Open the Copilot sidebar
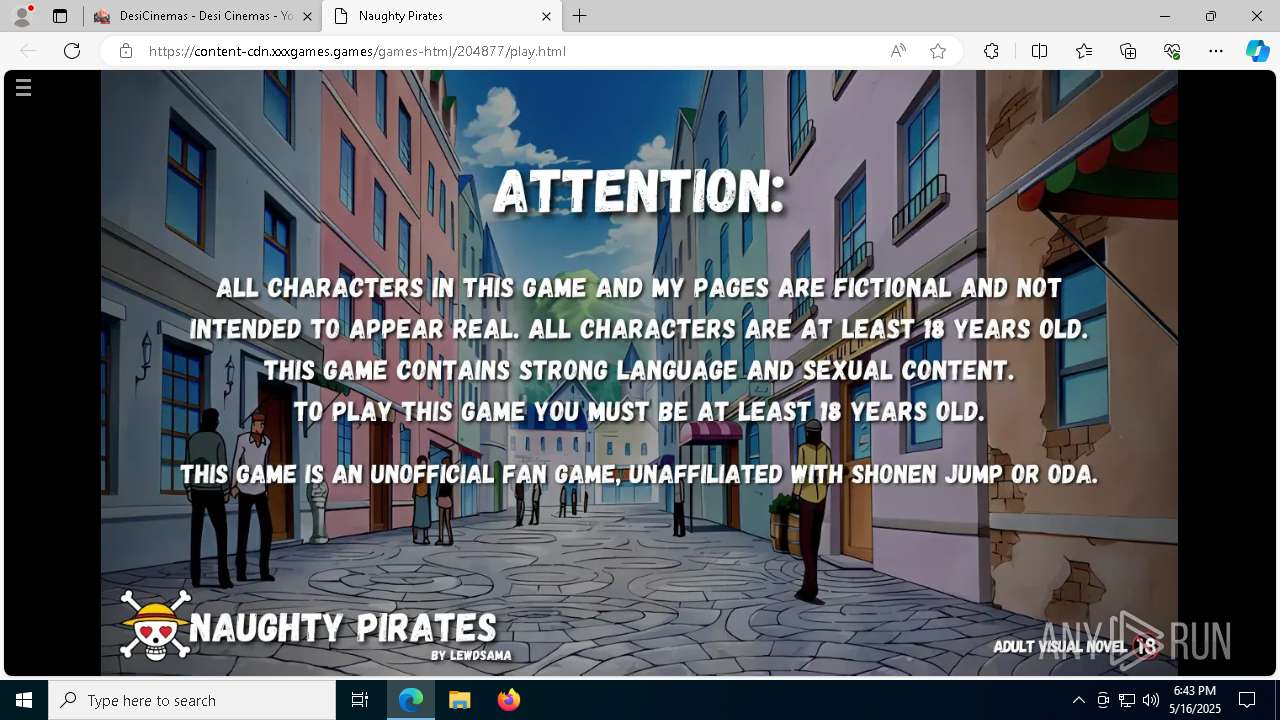1280x720 pixels. click(x=1257, y=51)
